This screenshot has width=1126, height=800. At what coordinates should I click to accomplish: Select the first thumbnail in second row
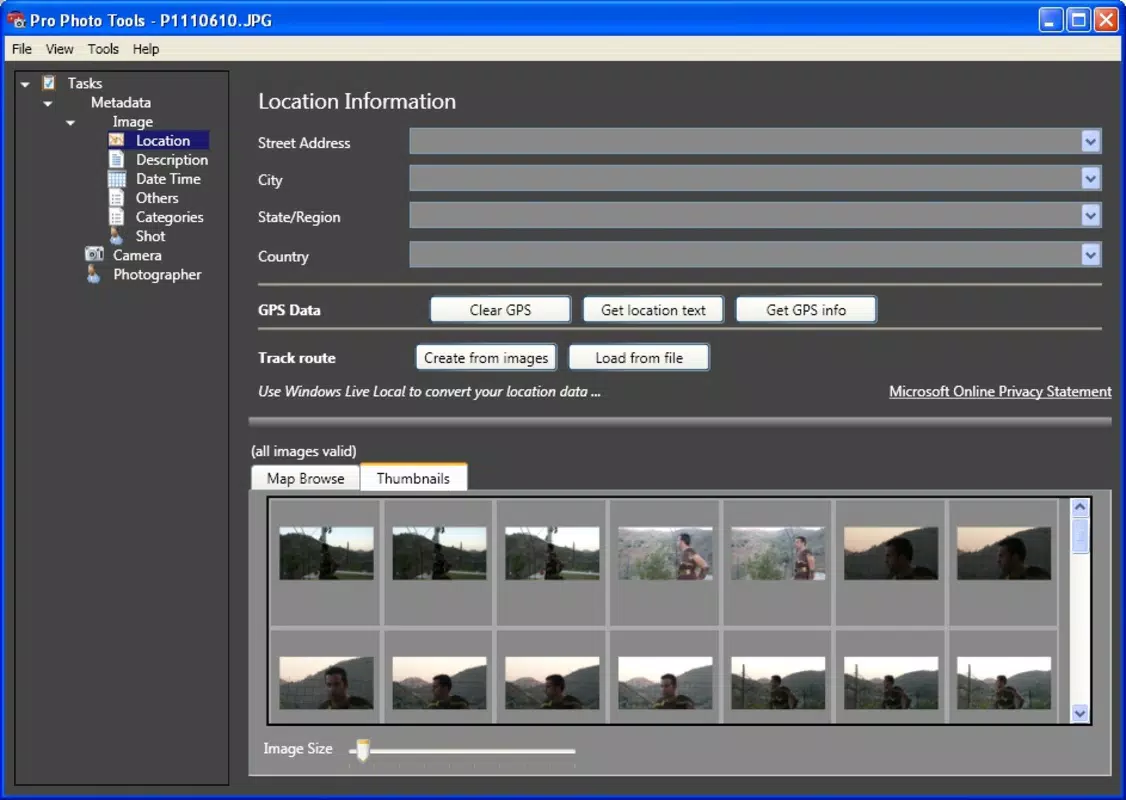pyautogui.click(x=326, y=683)
